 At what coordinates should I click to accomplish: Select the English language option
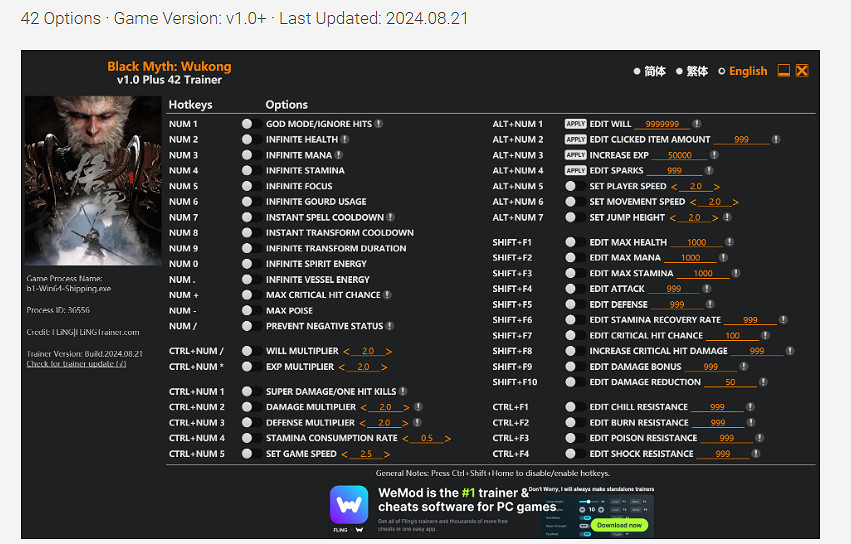(x=742, y=71)
